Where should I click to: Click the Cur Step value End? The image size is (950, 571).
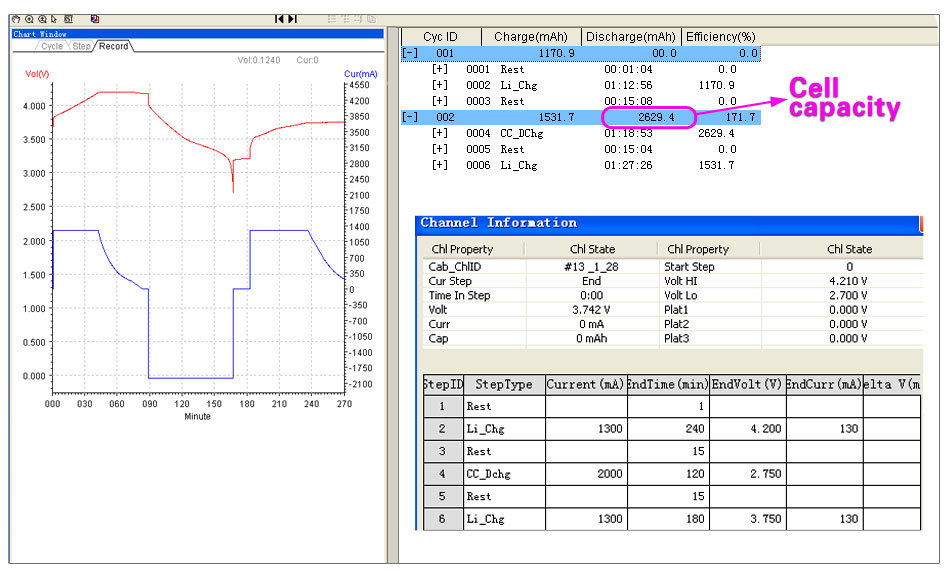click(x=591, y=281)
